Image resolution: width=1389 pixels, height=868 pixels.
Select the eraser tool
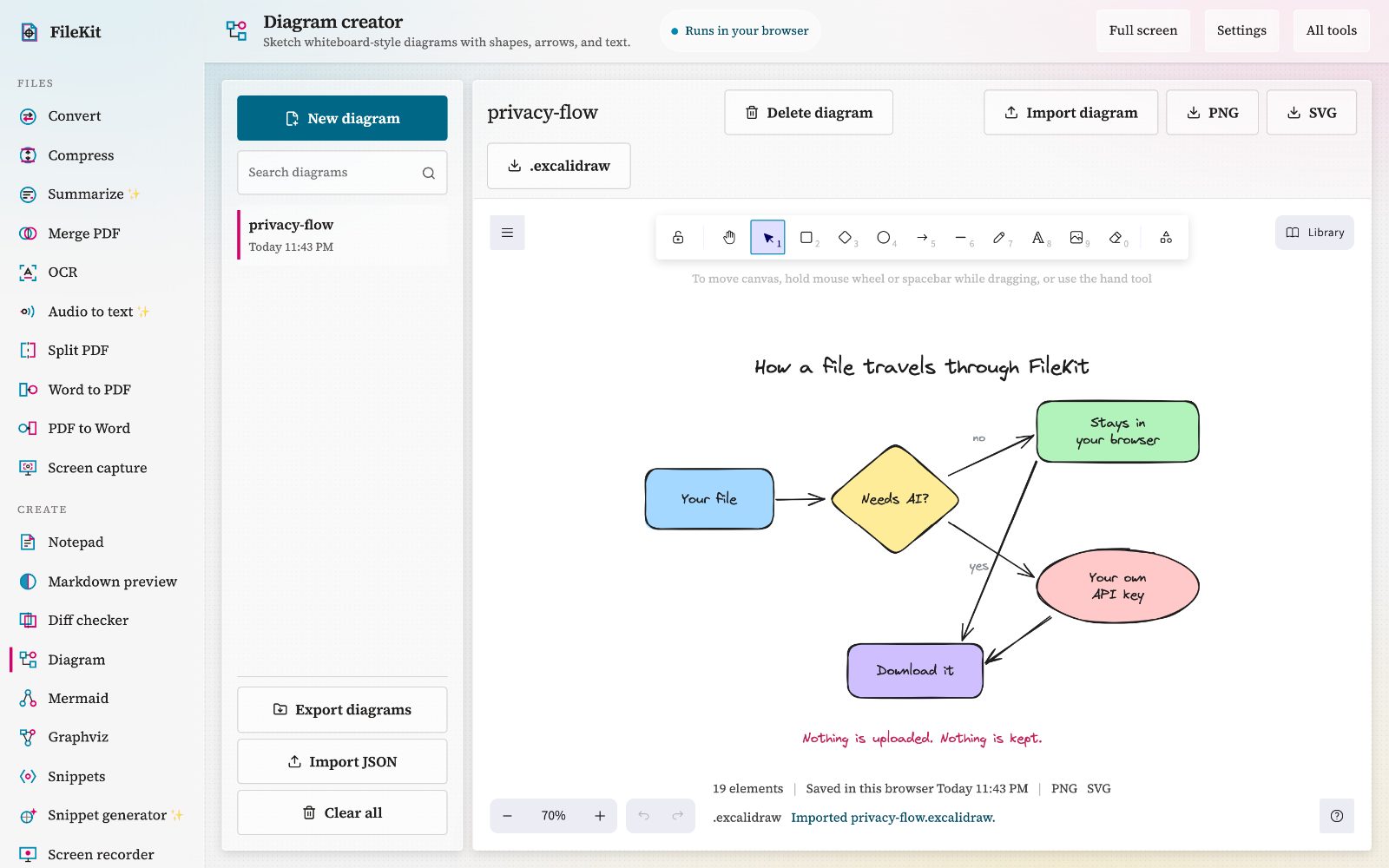point(1116,237)
